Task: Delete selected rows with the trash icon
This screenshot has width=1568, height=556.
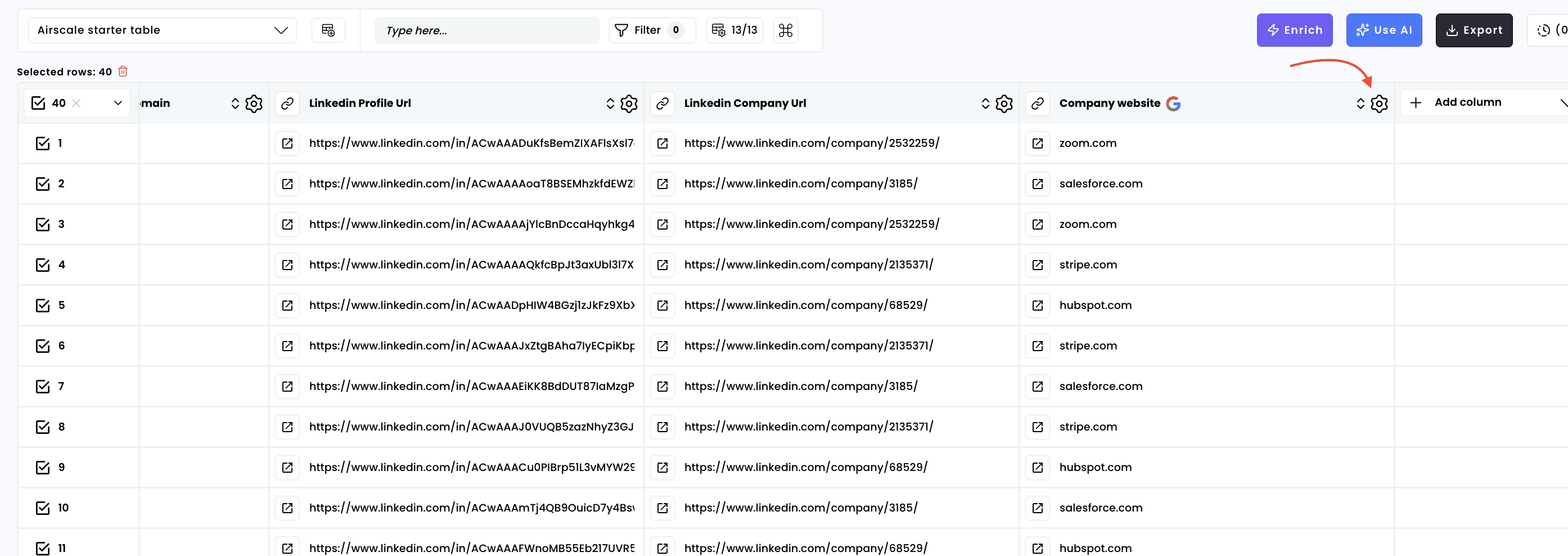Action: tap(123, 71)
